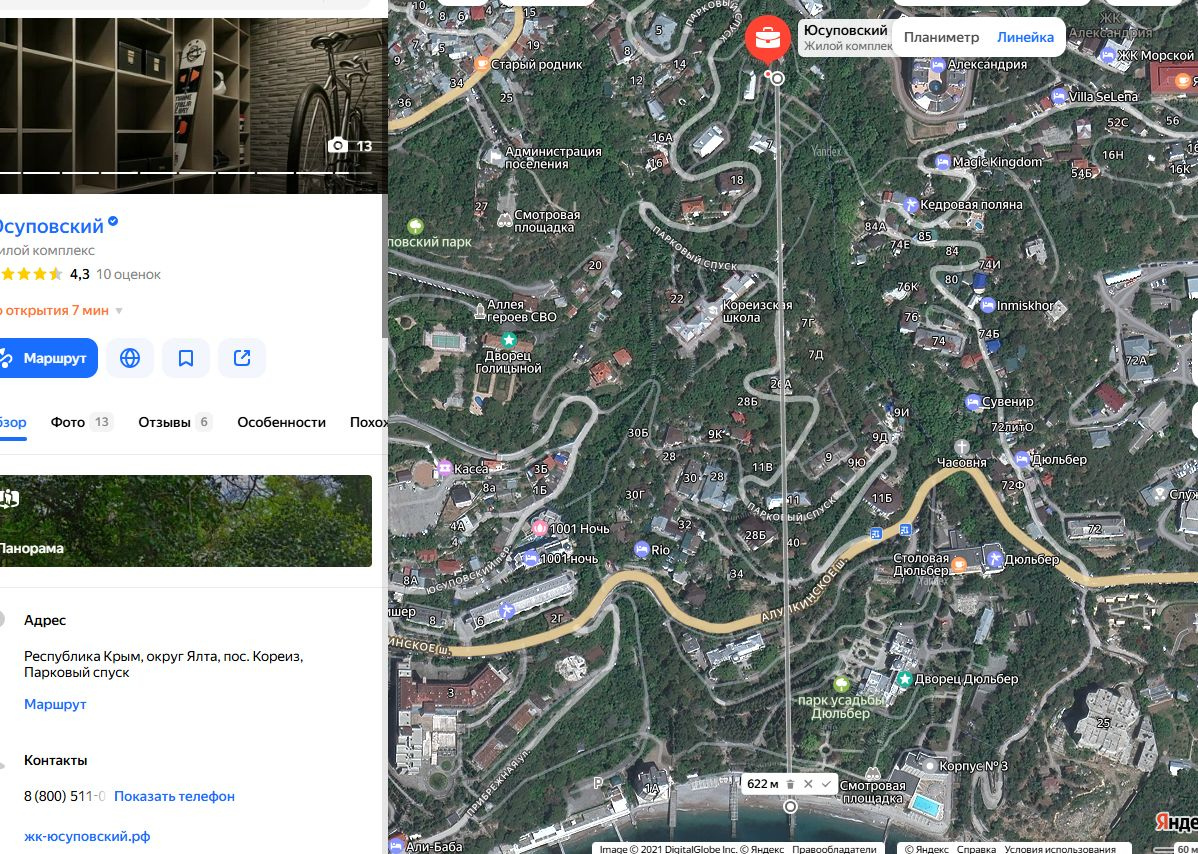Switch to Планиметр measuring mode

coord(941,37)
